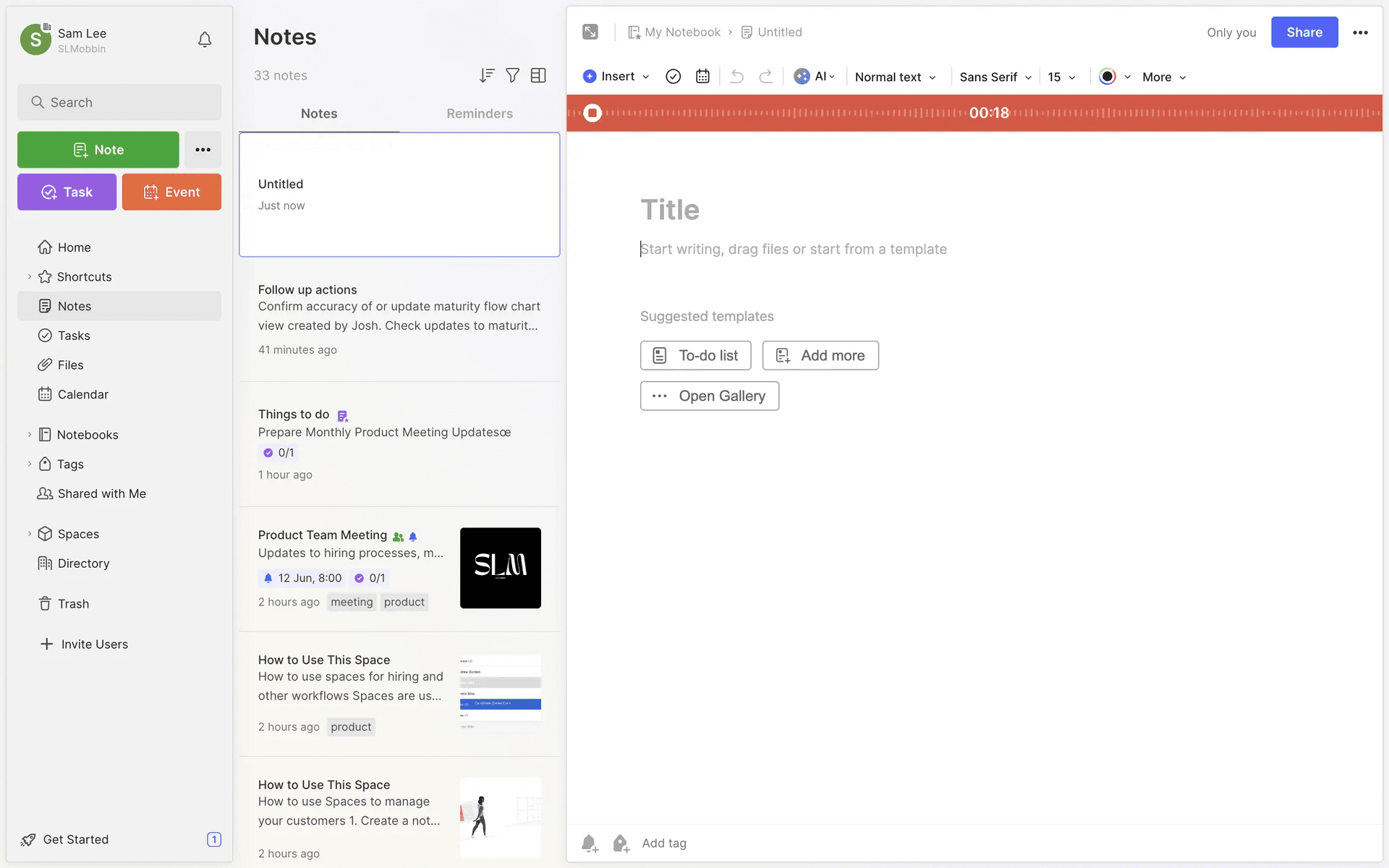Insert a task checkbox from the toolbar
1389x868 pixels.
(x=673, y=77)
